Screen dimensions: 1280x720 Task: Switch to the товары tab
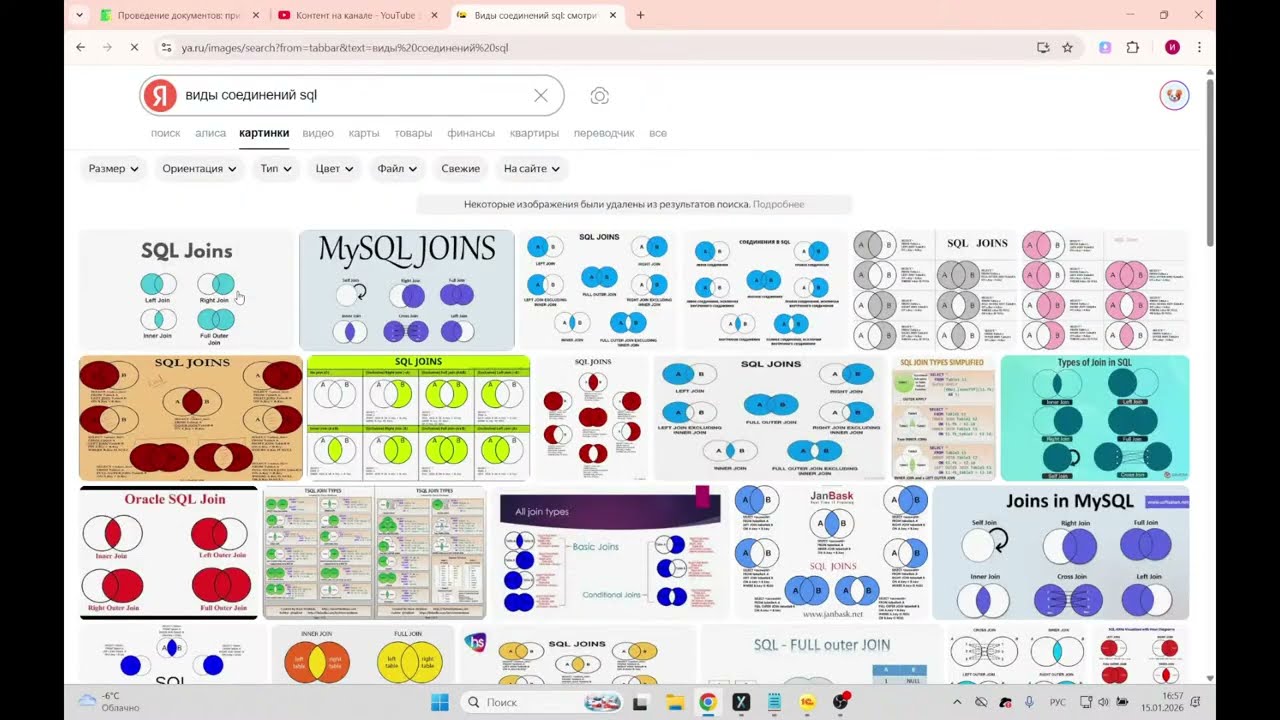pyautogui.click(x=413, y=133)
